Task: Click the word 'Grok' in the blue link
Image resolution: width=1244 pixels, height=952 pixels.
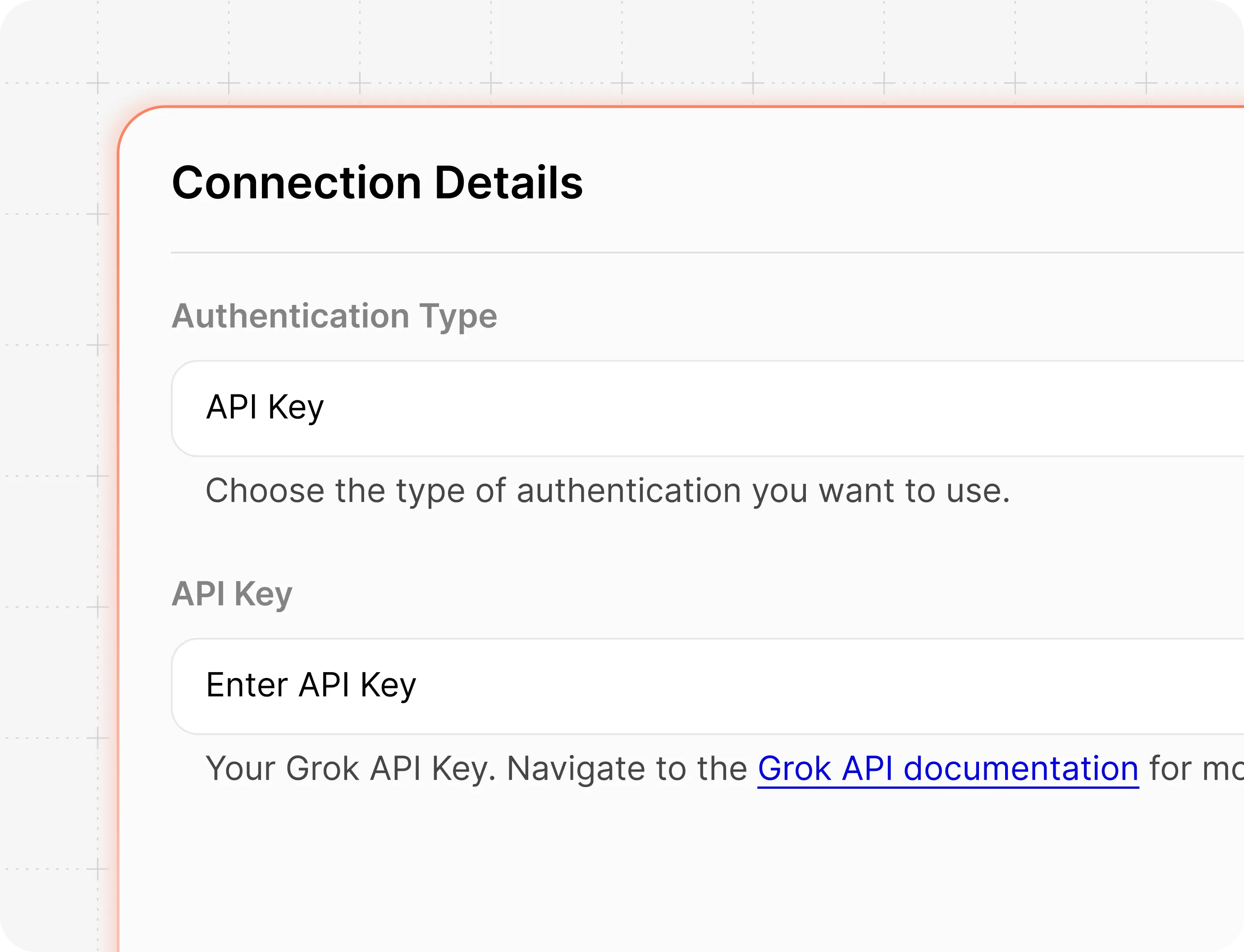Action: [794, 769]
